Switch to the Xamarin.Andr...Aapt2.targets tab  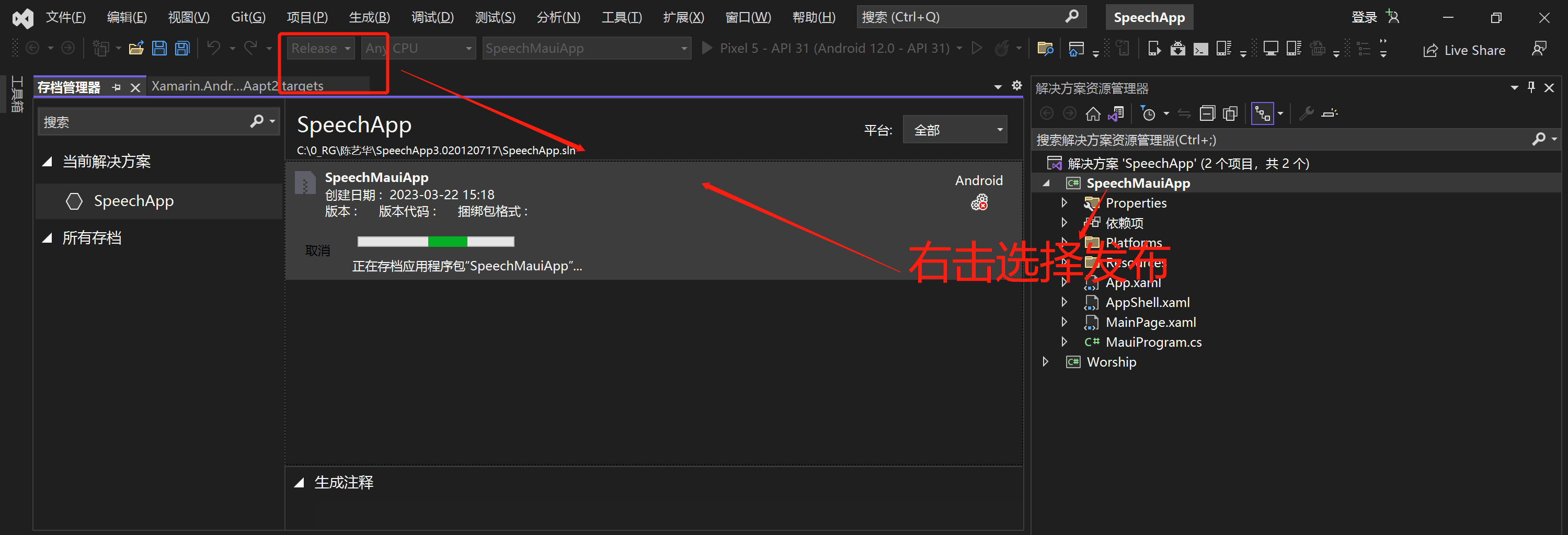pyautogui.click(x=237, y=86)
